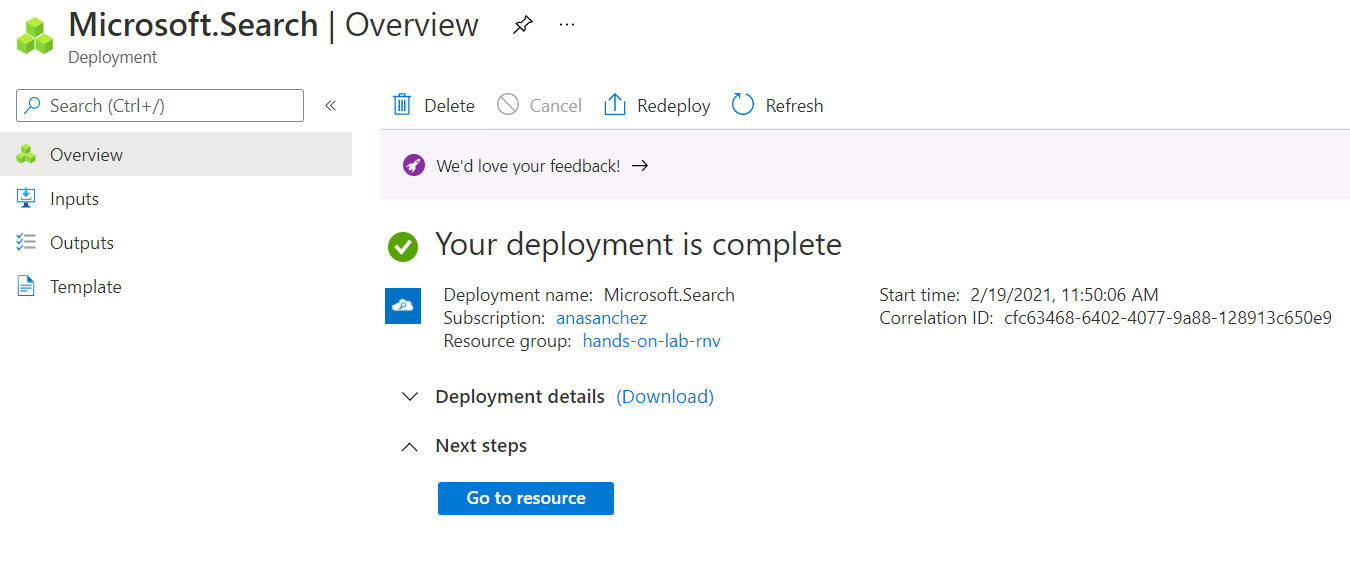This screenshot has width=1350, height=584.
Task: Open the Overview menu item
Action: point(176,155)
